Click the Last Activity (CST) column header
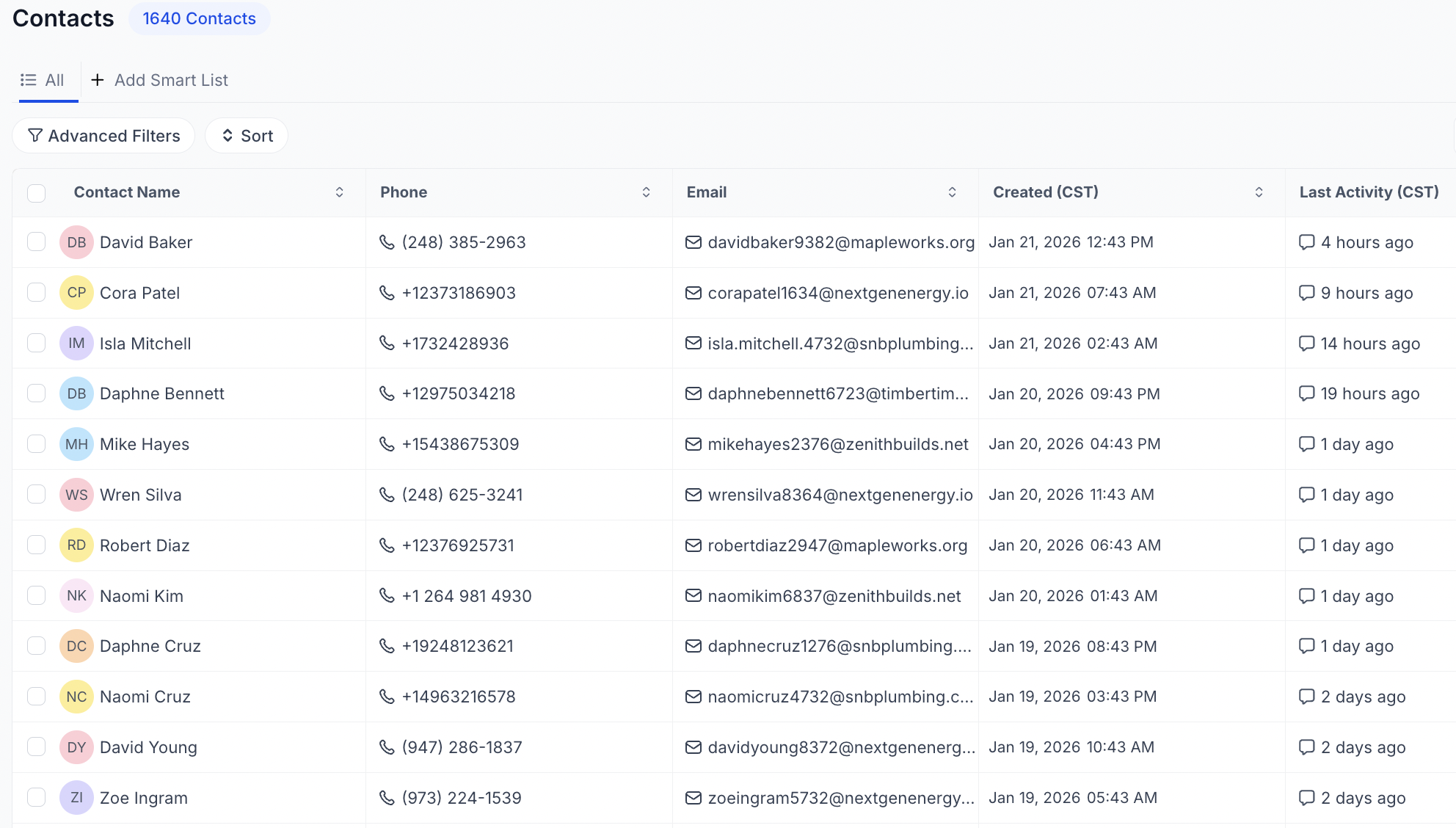The width and height of the screenshot is (1456, 828). pos(1369,192)
